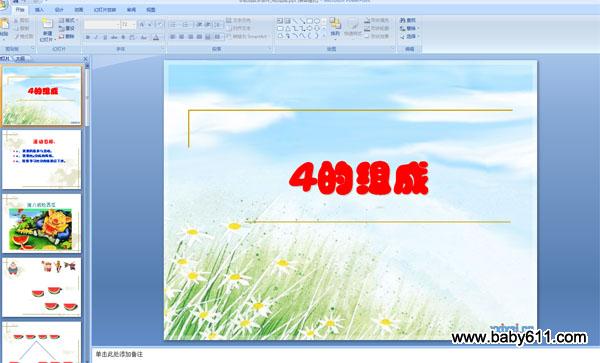600x363 pixels.
Task: Click the font color swatch button
Action: pyautogui.click(x=156, y=37)
